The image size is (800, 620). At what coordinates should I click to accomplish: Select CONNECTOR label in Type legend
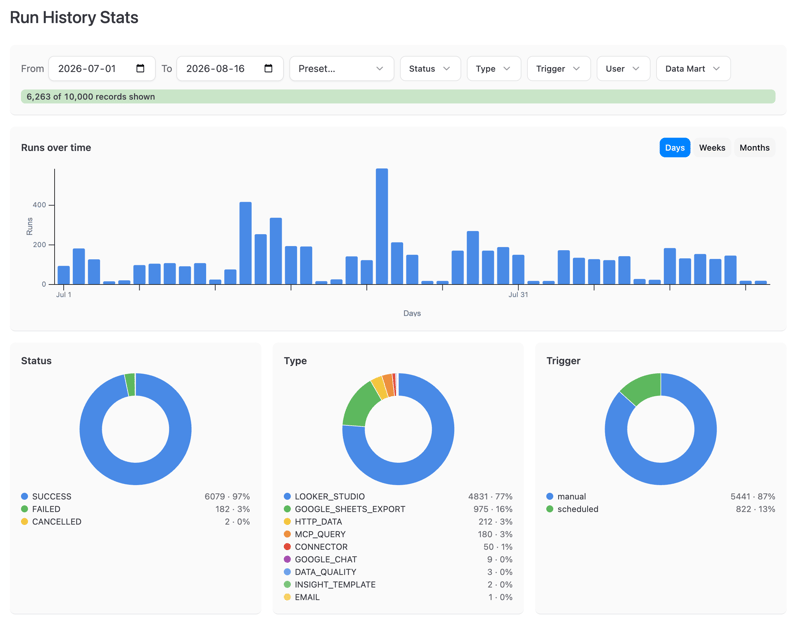click(x=321, y=547)
